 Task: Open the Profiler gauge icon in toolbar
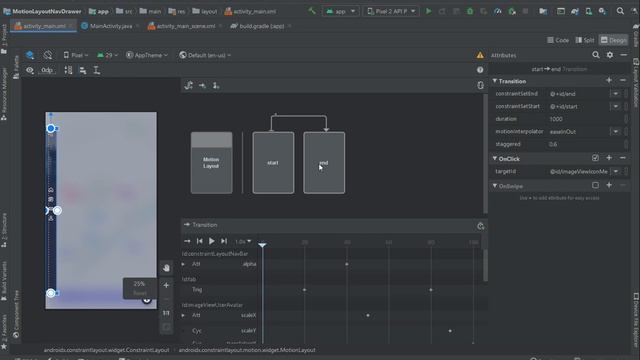click(498, 11)
